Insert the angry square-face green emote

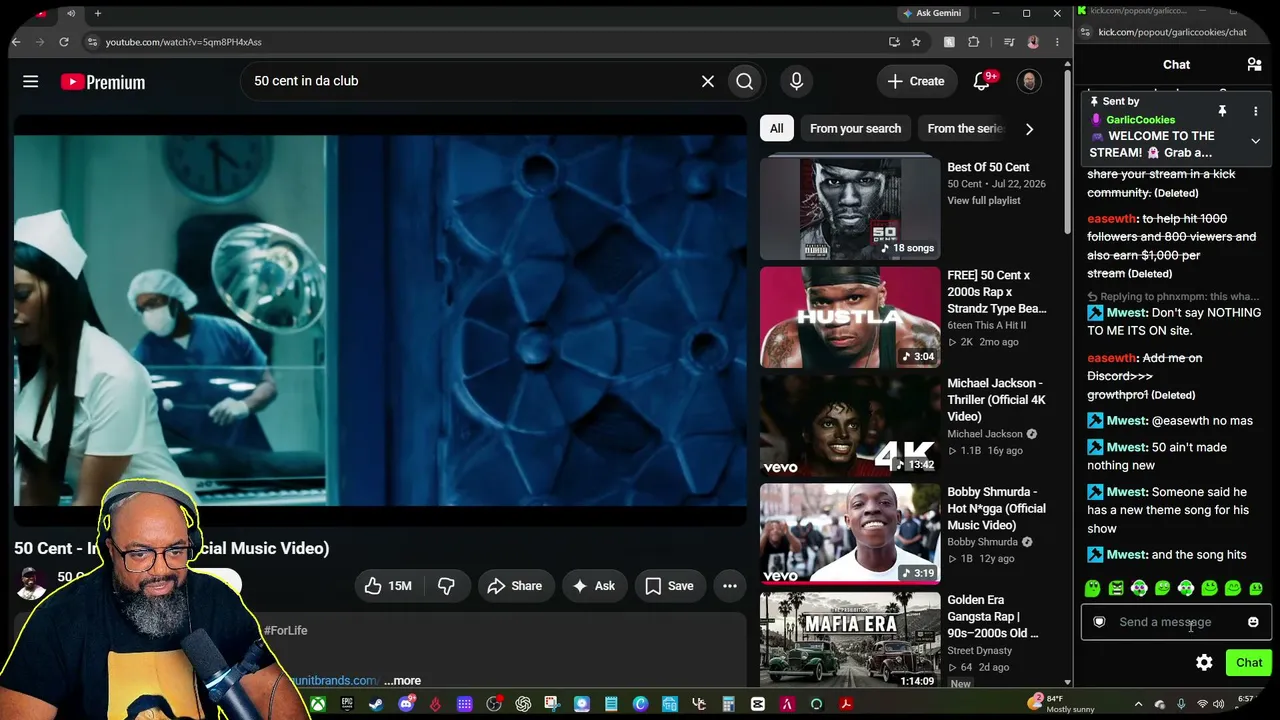[x=1116, y=589]
